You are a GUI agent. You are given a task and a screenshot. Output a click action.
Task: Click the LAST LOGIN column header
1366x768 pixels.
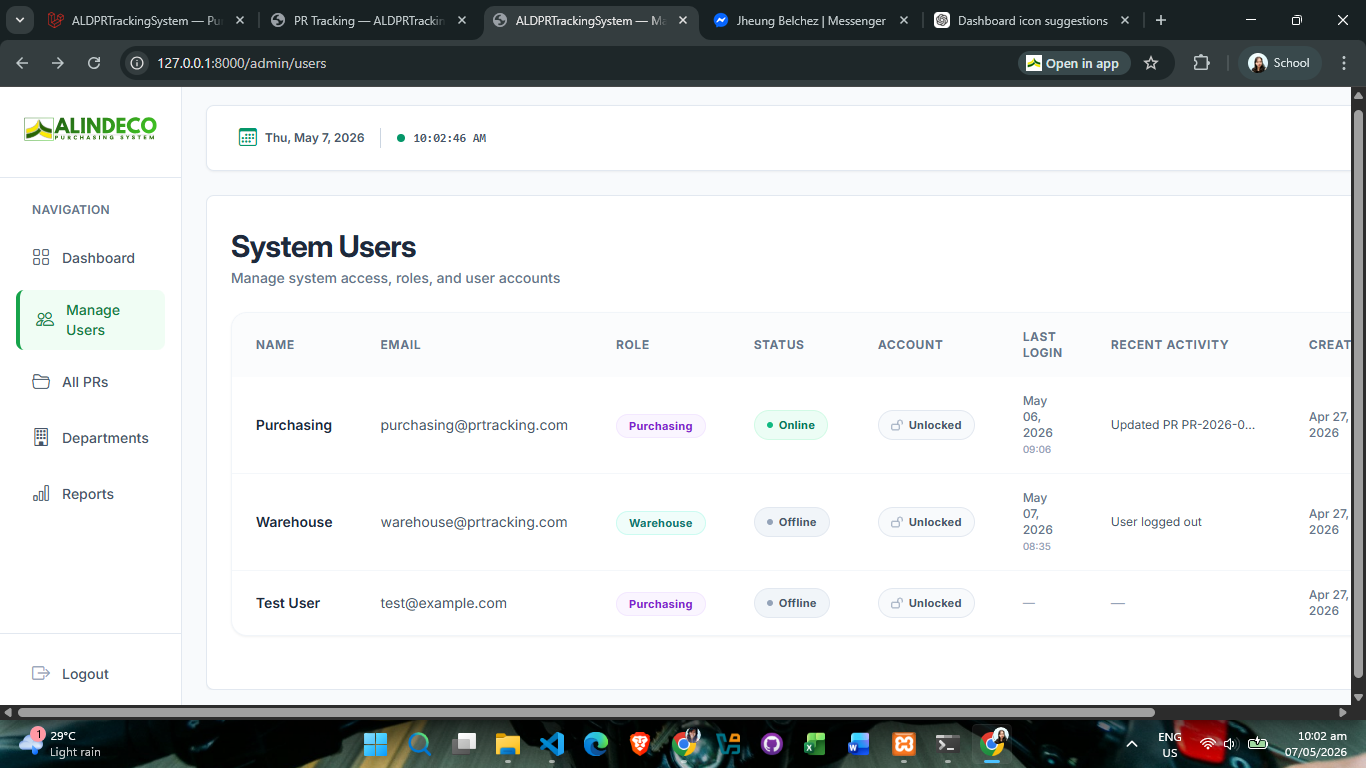pos(1042,345)
